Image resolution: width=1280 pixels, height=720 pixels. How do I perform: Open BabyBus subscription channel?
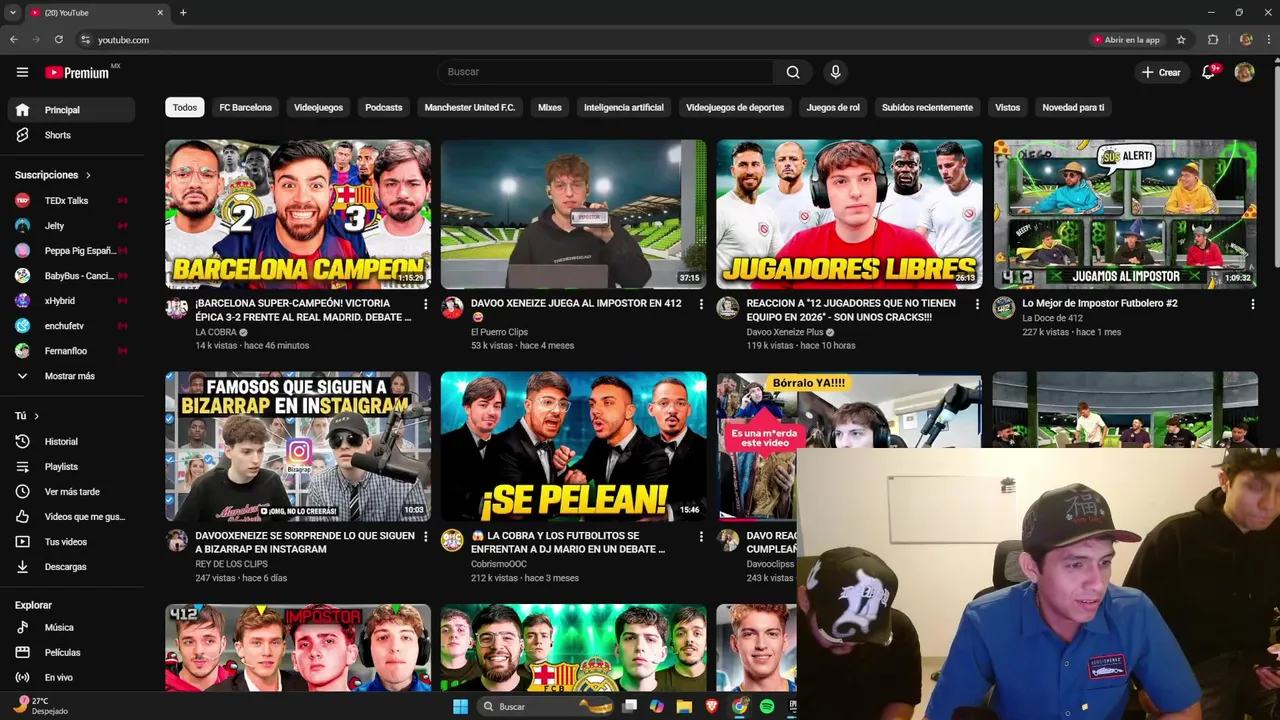pos(70,276)
